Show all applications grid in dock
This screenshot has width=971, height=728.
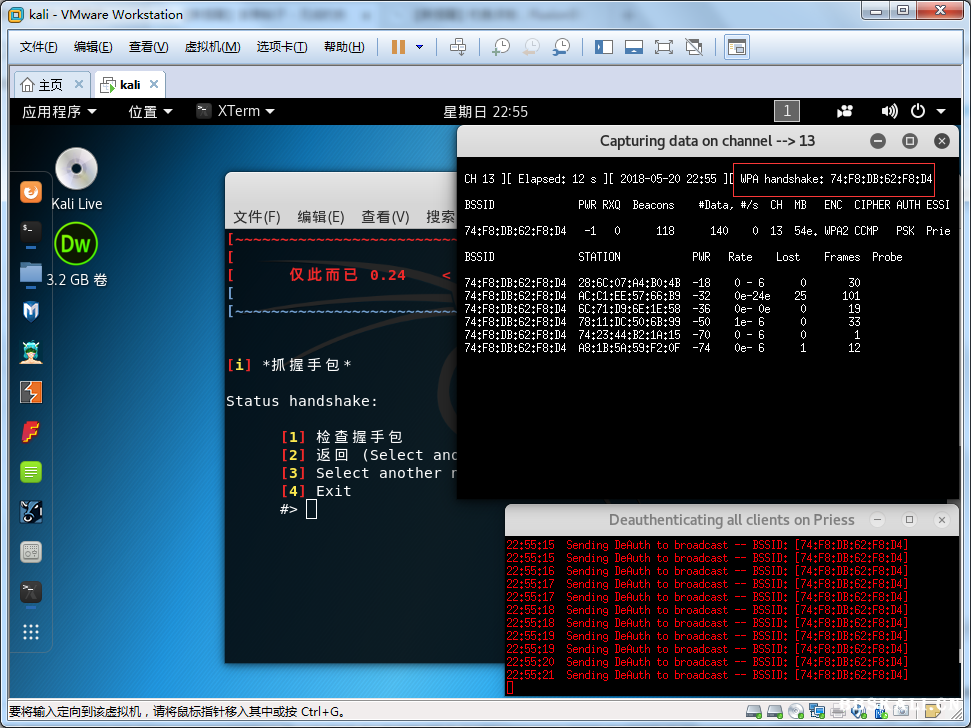(31, 632)
